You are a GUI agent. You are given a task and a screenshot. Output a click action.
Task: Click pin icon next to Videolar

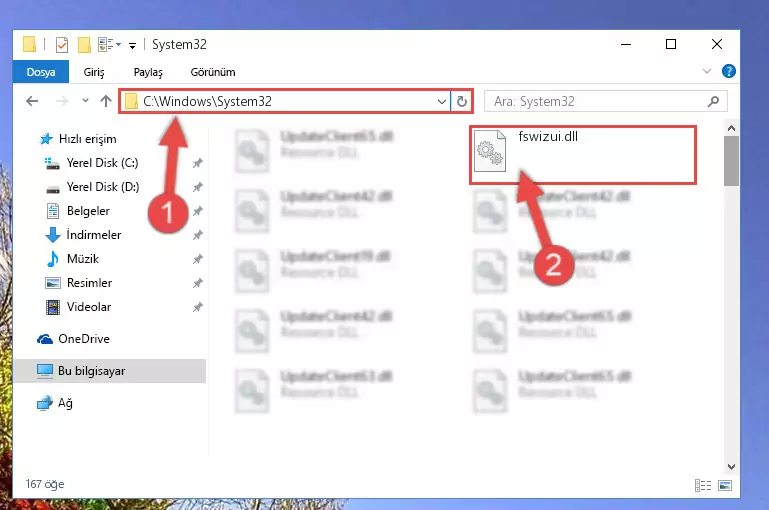coord(197,307)
